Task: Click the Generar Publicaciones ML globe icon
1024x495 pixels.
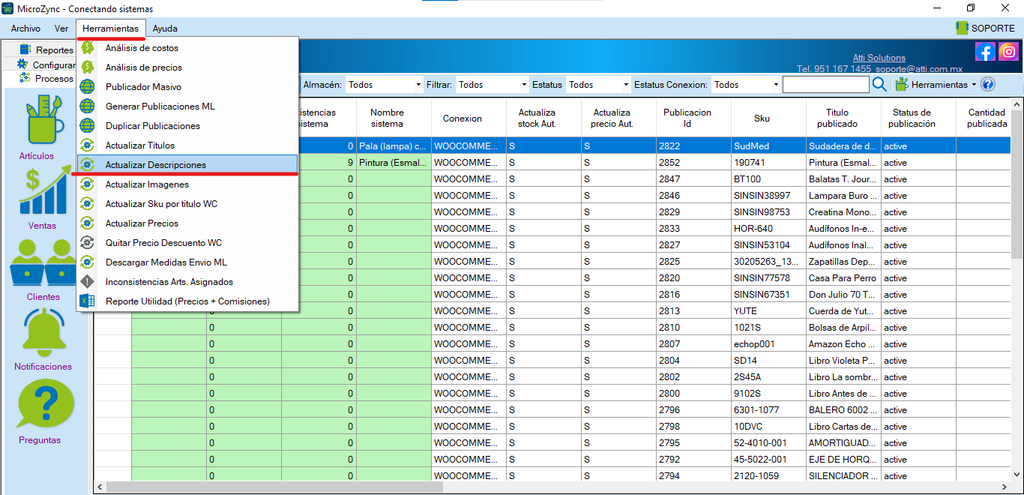Action: point(88,106)
